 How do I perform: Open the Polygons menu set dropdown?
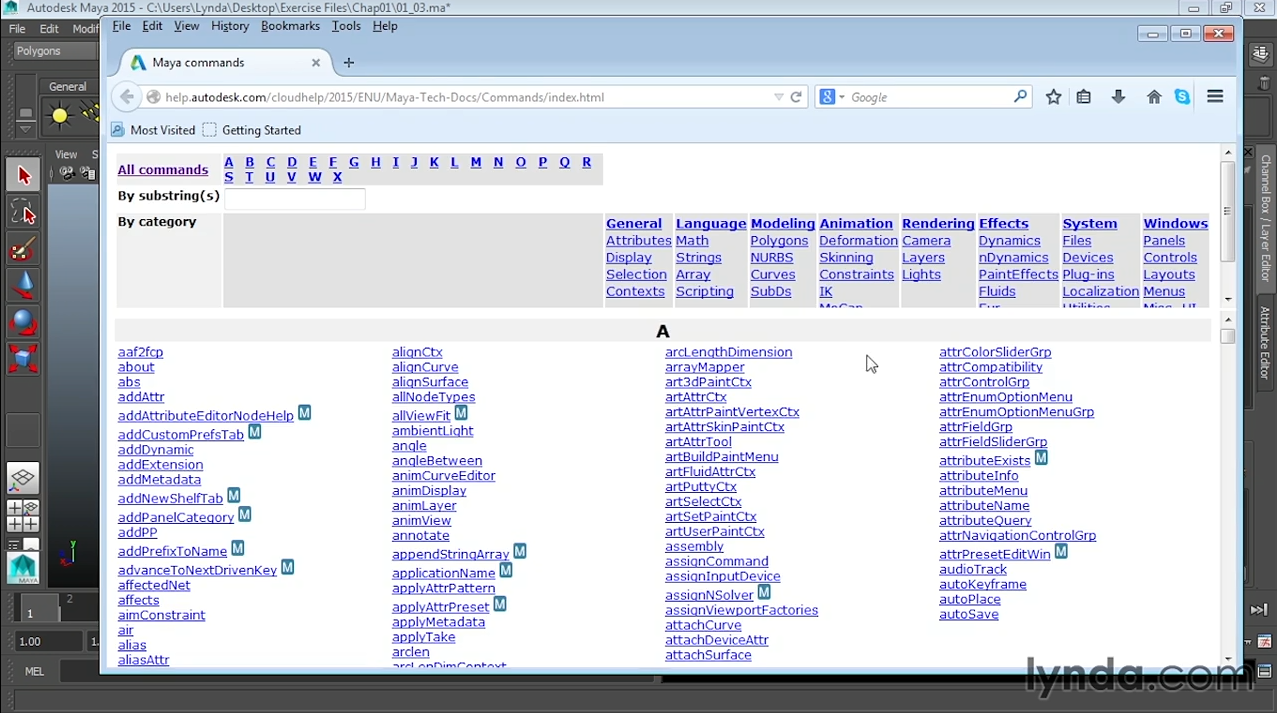click(52, 51)
